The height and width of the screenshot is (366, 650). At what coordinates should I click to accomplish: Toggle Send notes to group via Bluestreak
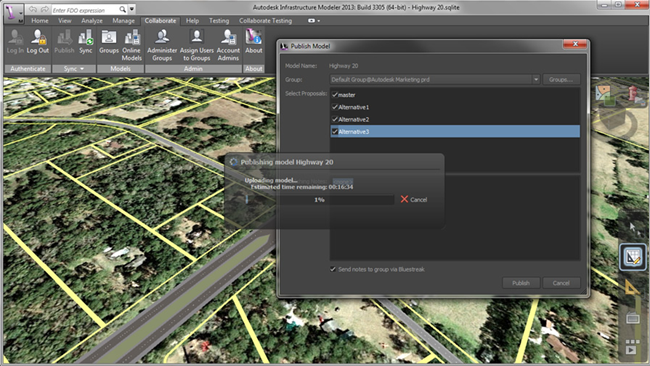click(x=332, y=269)
